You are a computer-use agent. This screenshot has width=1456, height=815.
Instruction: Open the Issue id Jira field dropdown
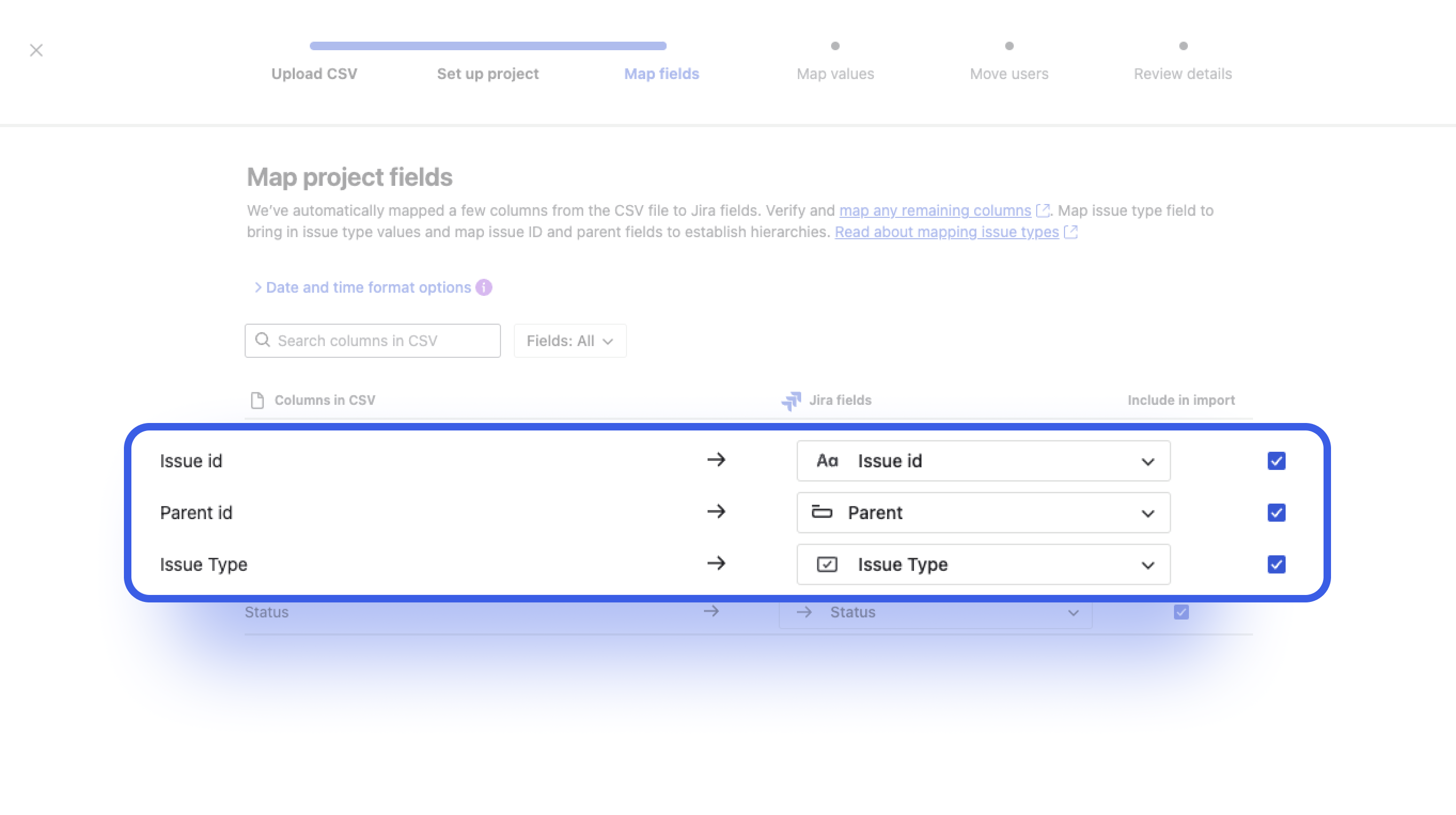tap(983, 460)
